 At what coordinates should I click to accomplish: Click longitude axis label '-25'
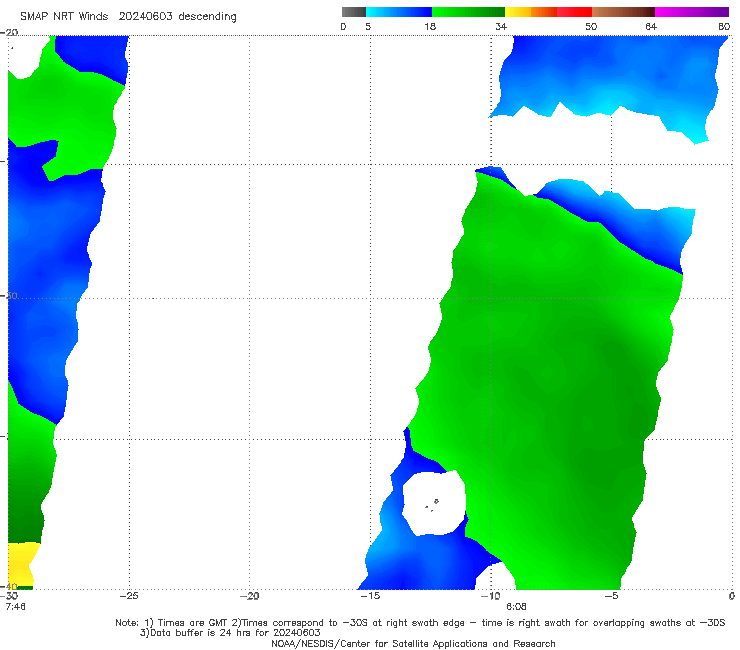click(129, 596)
